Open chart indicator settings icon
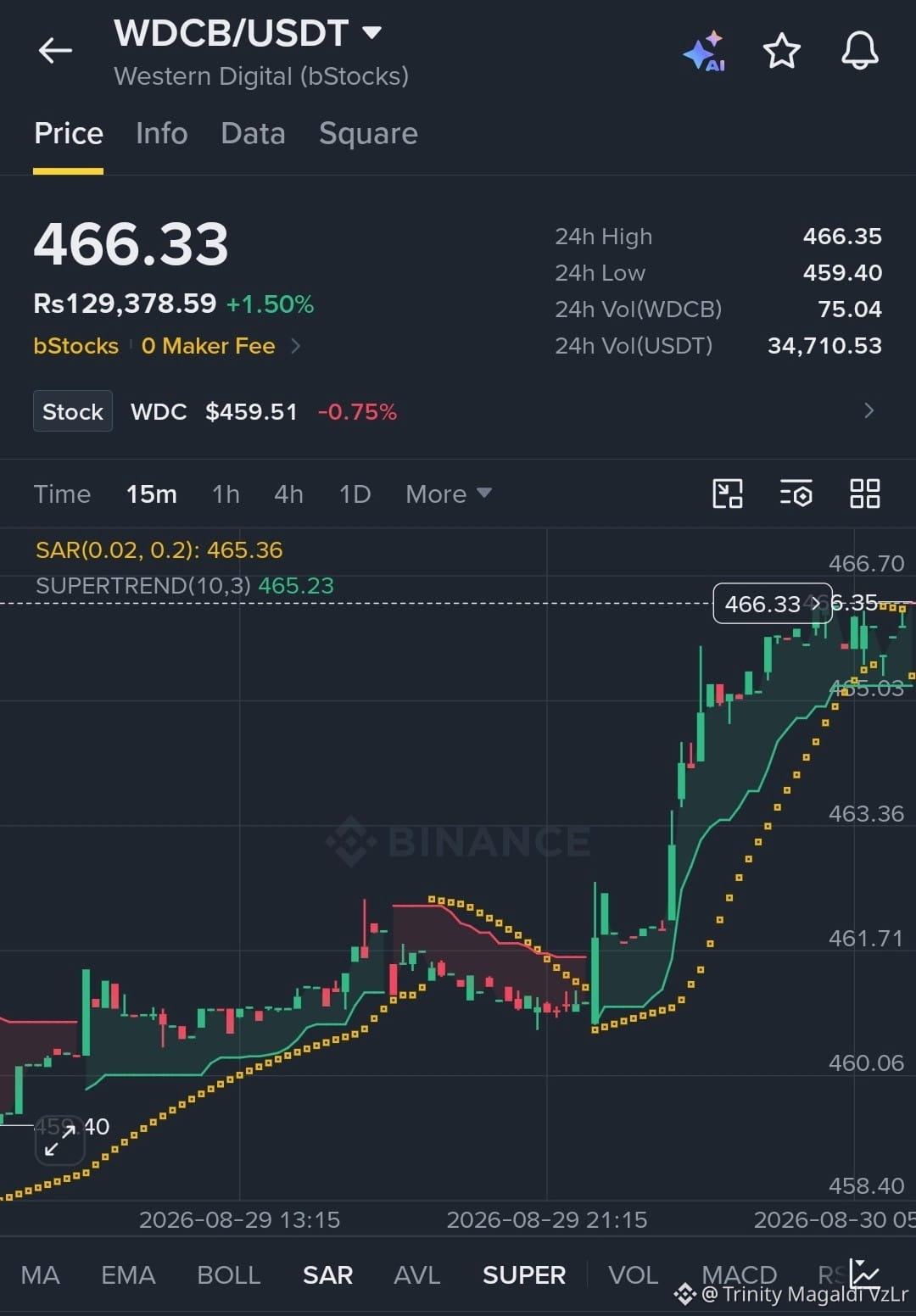The image size is (916, 1316). [x=796, y=493]
